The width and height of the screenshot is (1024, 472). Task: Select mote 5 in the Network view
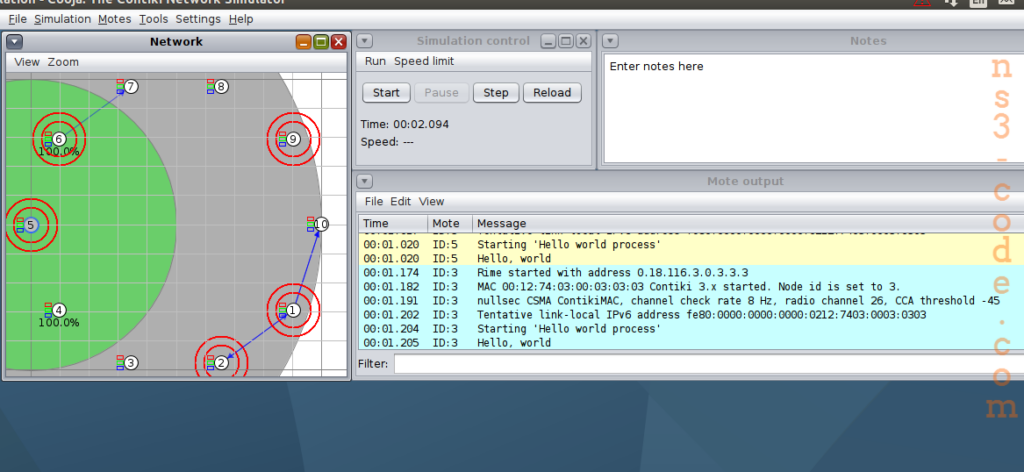tap(30, 225)
